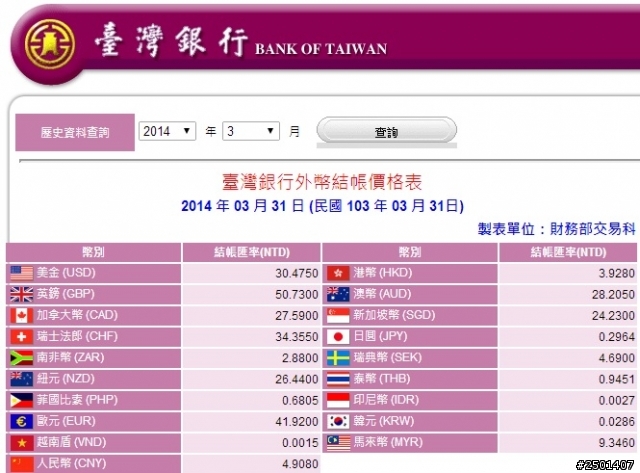Viewport: 640px width, 473px height.
Task: Select the 人民幣 (CNY) currency label
Action: [x=71, y=464]
